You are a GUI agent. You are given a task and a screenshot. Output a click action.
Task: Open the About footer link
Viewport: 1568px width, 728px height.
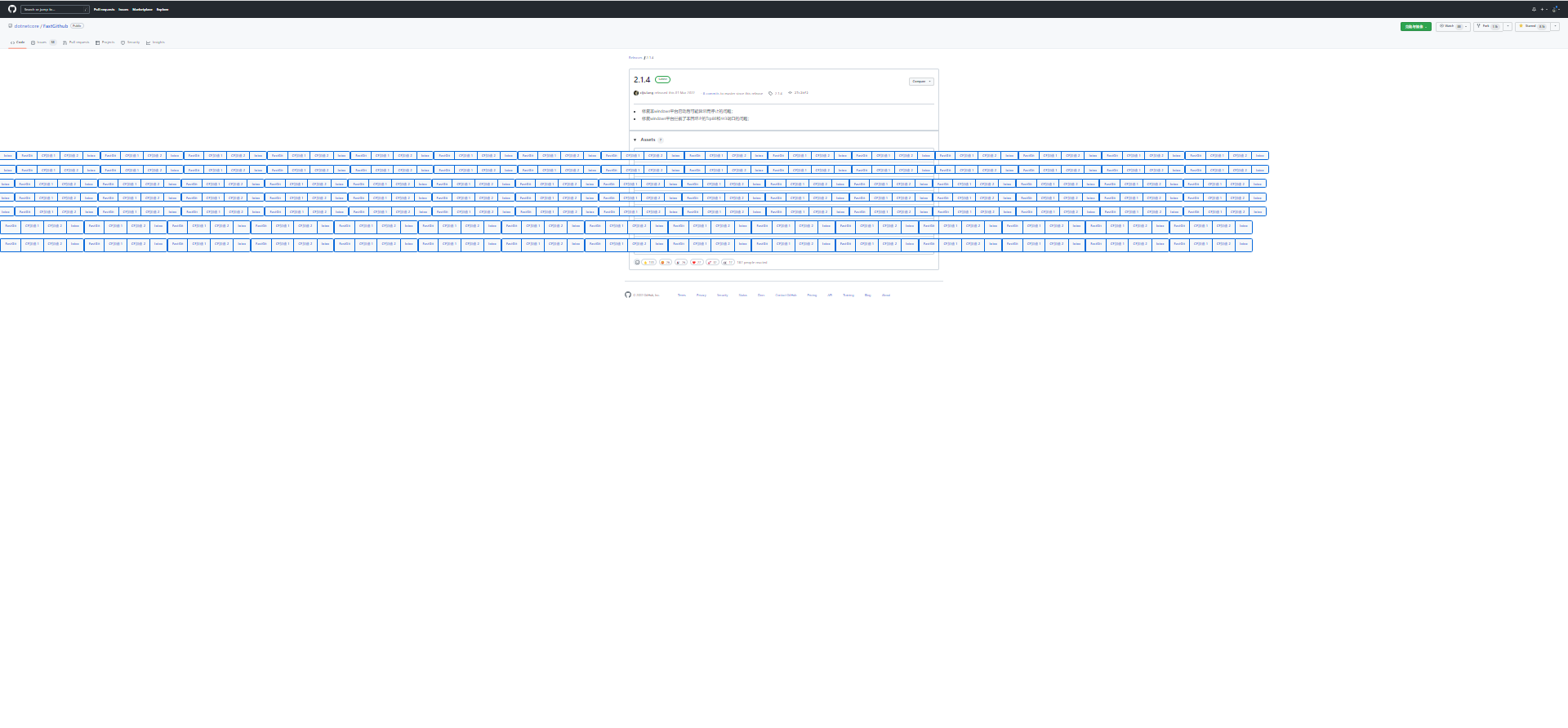(886, 295)
